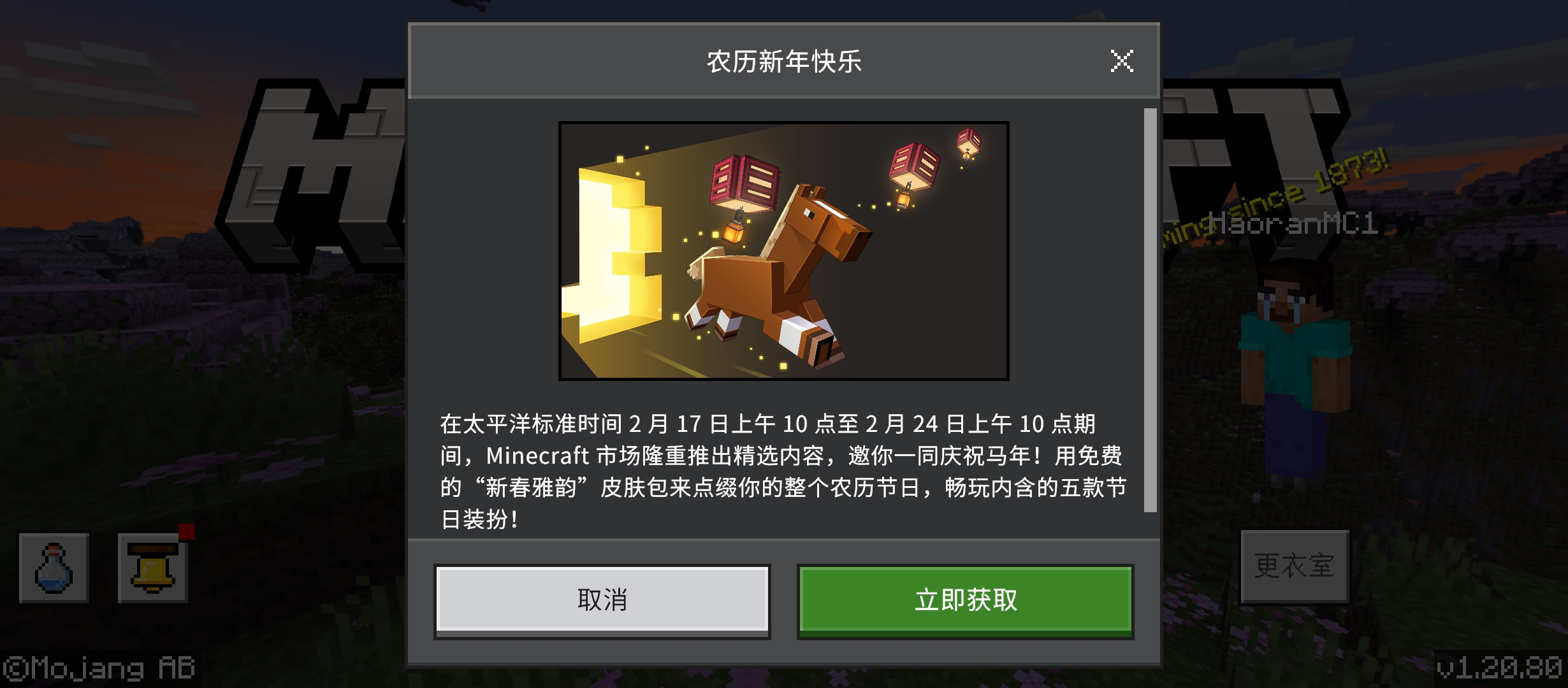
Task: Click the red badge on the bell
Action: tap(186, 531)
